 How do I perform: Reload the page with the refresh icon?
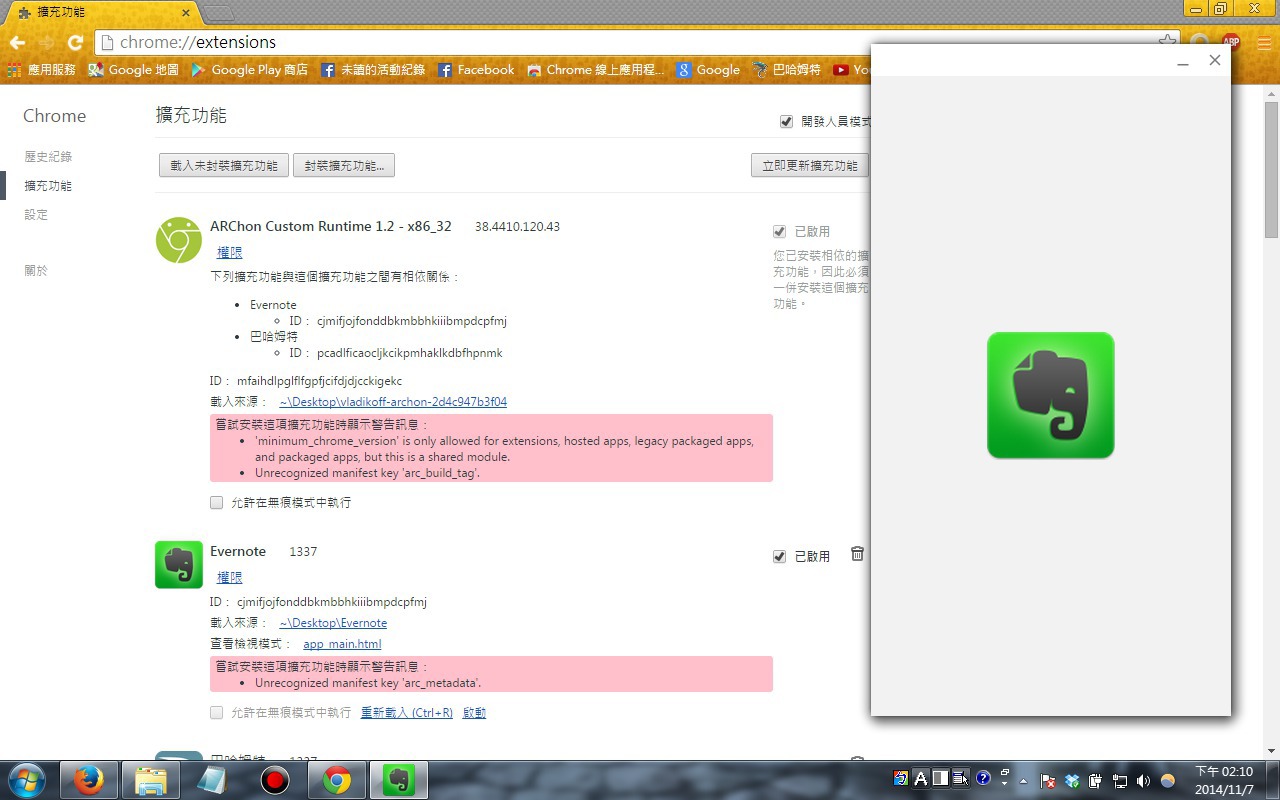click(75, 43)
